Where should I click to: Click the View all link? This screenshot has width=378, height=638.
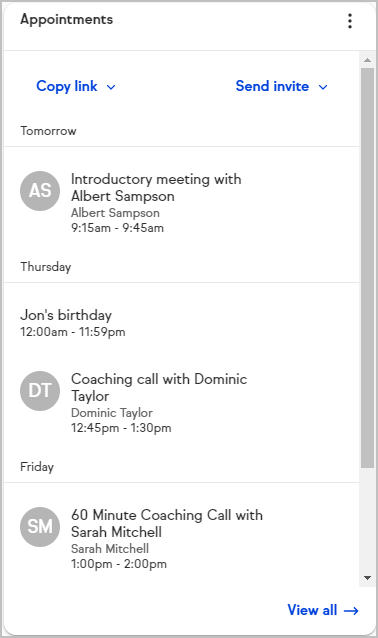(323, 610)
